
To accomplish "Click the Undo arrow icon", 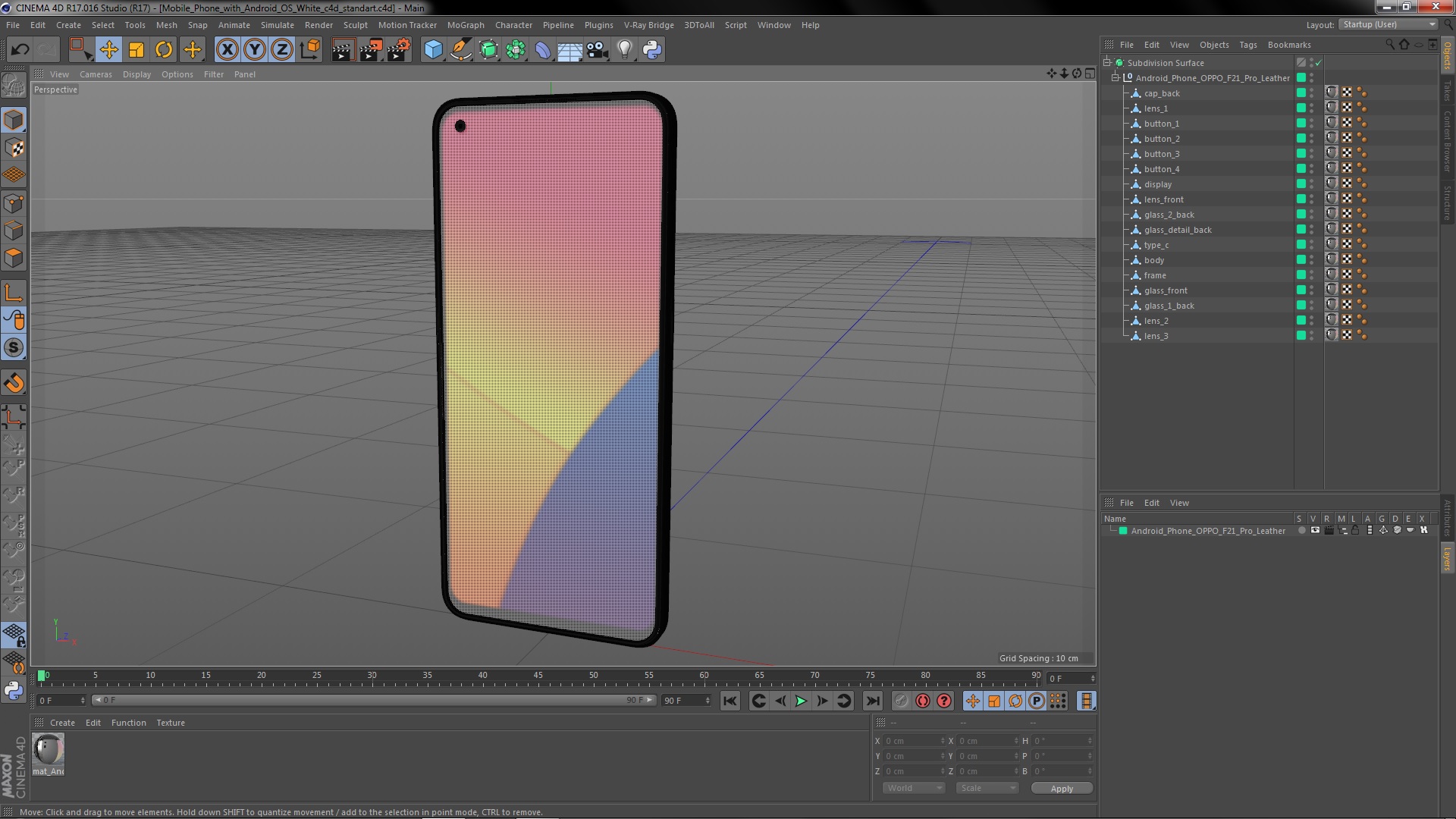I will click(20, 50).
